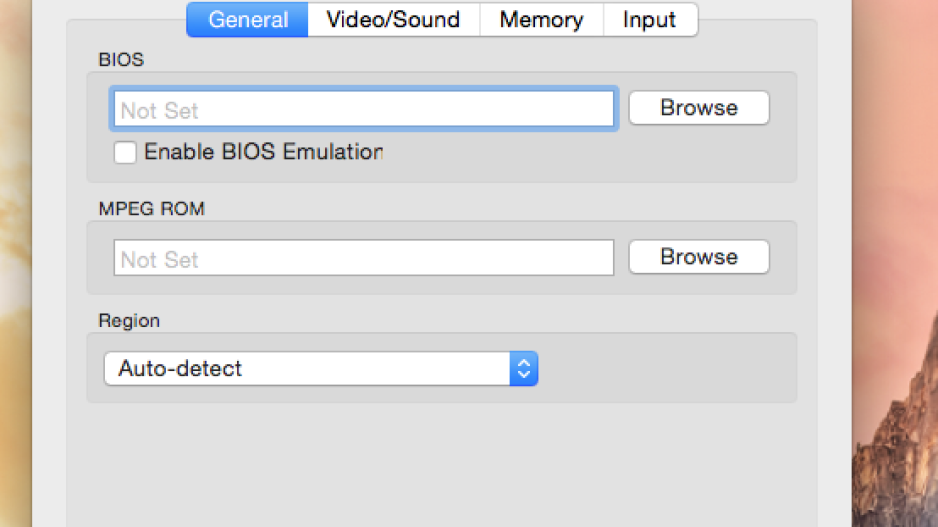938x527 pixels.
Task: Browse for a BIOS file
Action: coord(699,108)
